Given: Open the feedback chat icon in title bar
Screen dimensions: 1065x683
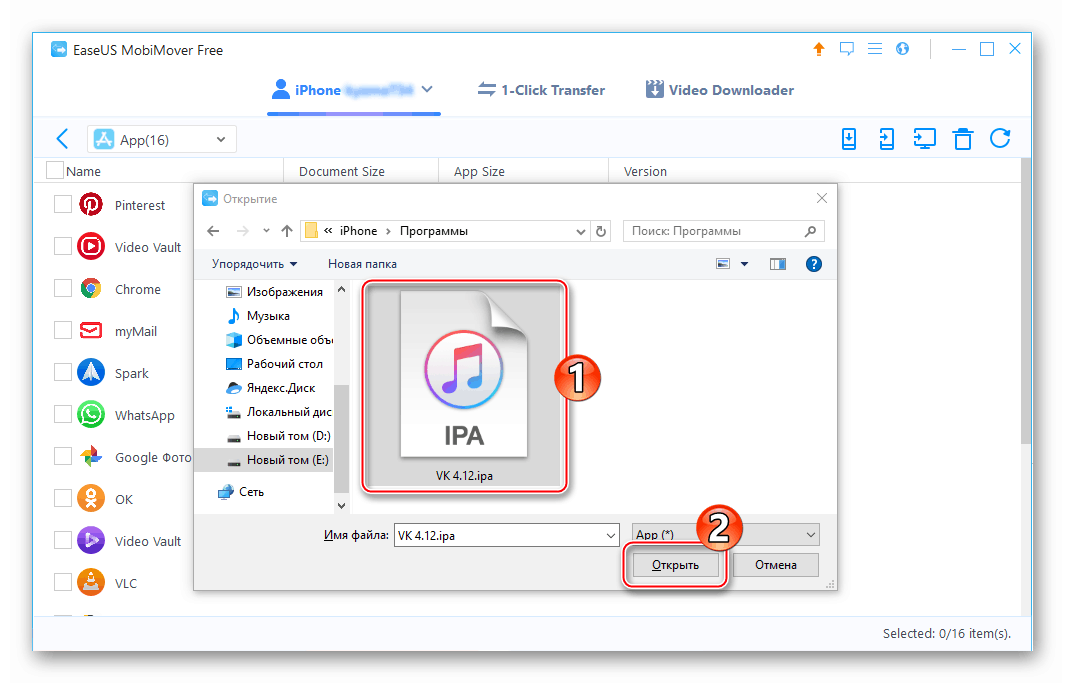Looking at the screenshot, I should tap(846, 49).
